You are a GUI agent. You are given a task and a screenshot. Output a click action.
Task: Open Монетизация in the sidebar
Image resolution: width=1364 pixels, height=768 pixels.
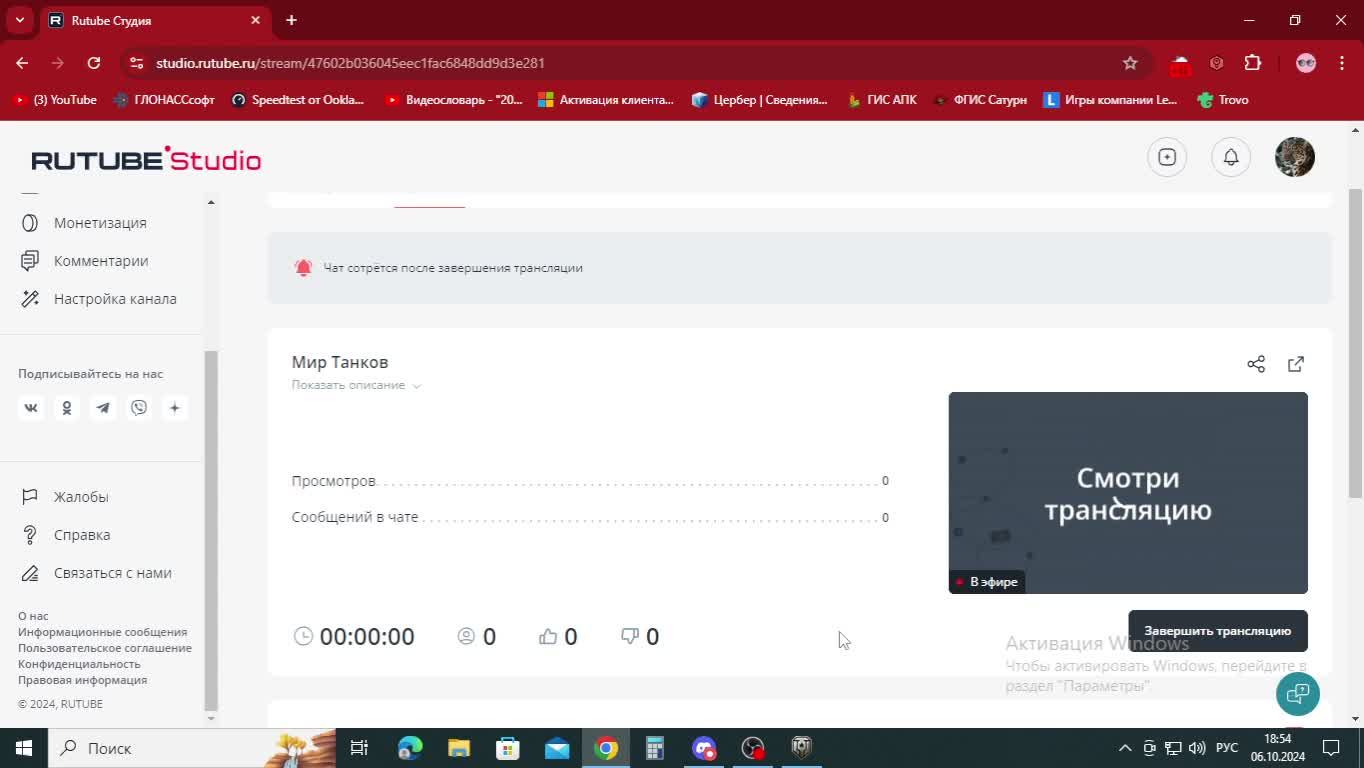[100, 223]
